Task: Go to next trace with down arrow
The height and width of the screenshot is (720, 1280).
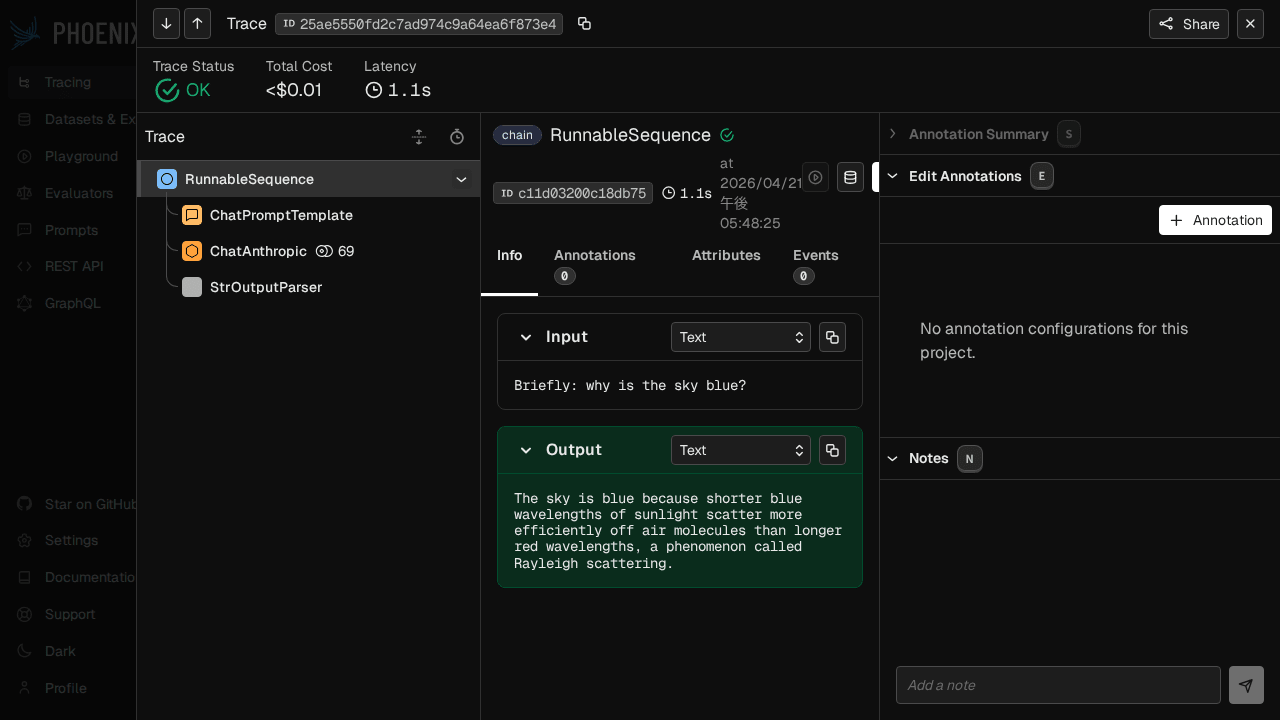Action: pyautogui.click(x=166, y=24)
